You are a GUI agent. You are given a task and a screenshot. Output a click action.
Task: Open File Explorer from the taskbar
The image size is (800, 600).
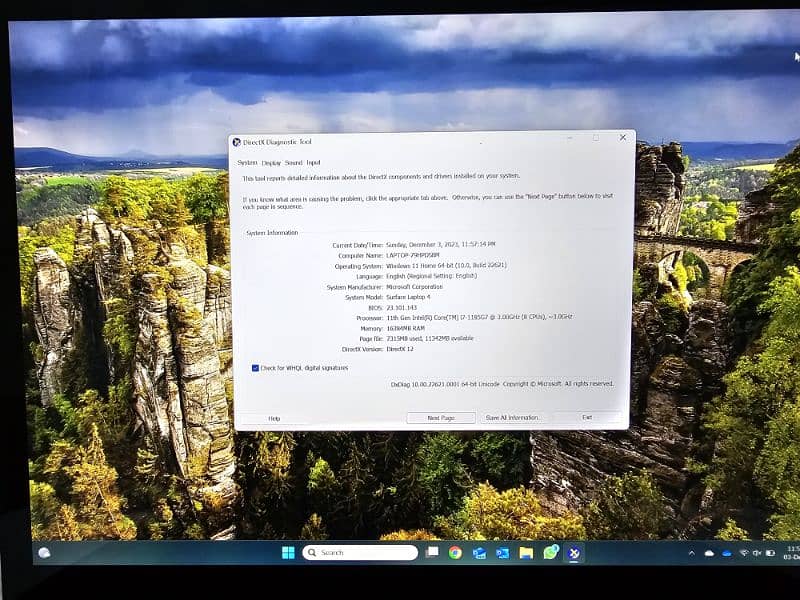526,552
